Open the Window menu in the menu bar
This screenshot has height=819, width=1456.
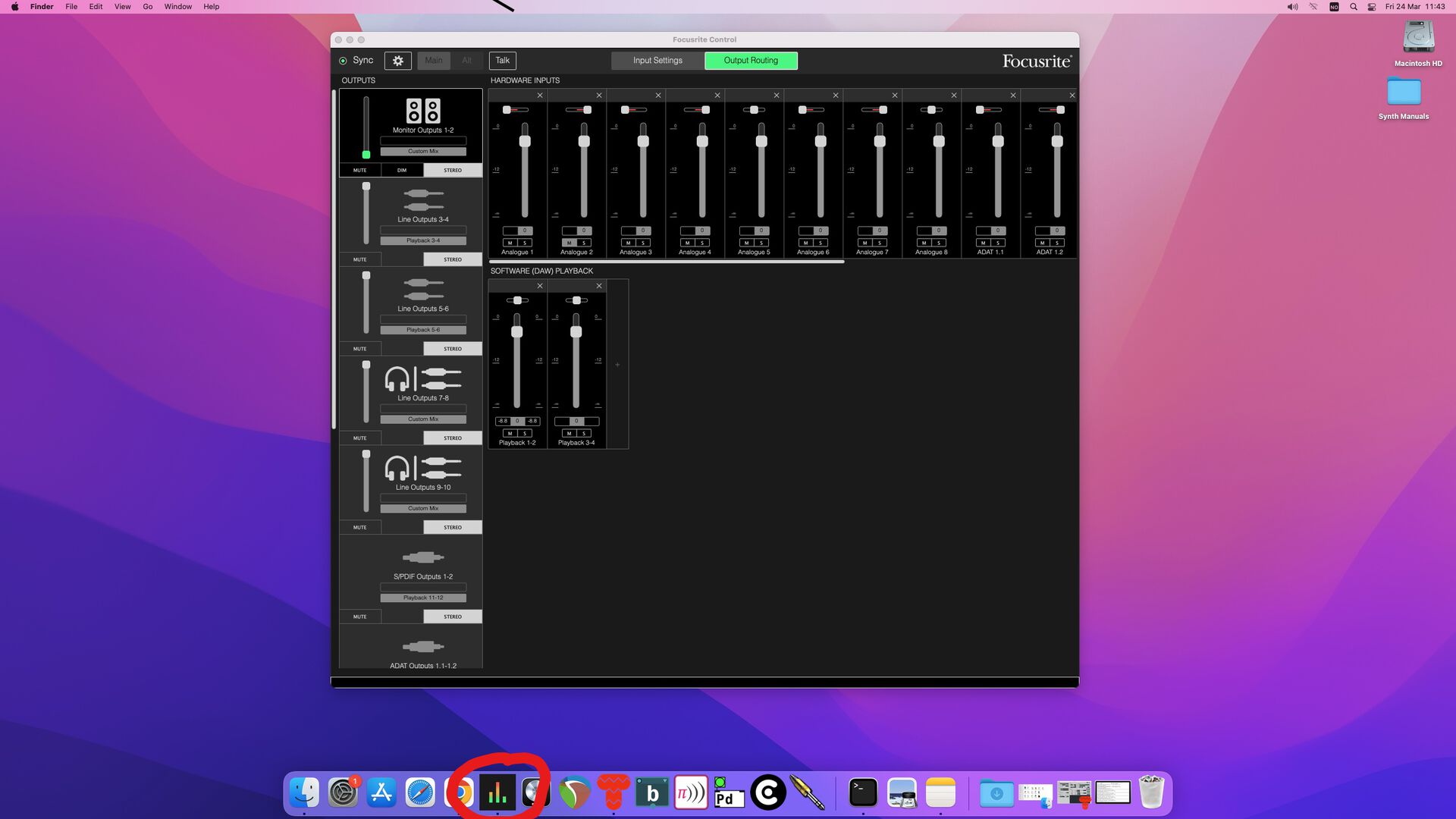[178, 7]
